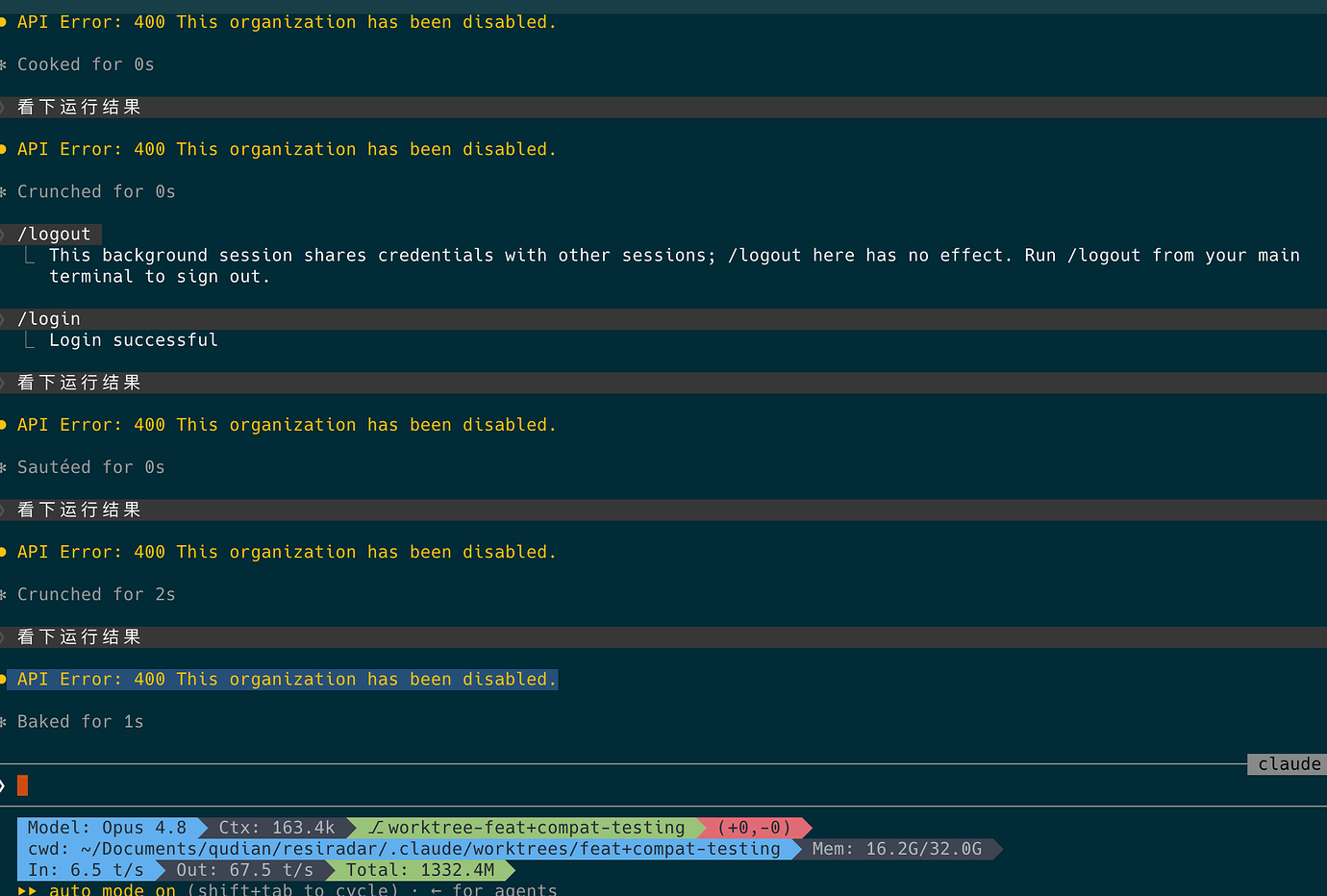This screenshot has width=1327, height=896.
Task: Click the 'Login successful' output line
Action: pos(134,340)
